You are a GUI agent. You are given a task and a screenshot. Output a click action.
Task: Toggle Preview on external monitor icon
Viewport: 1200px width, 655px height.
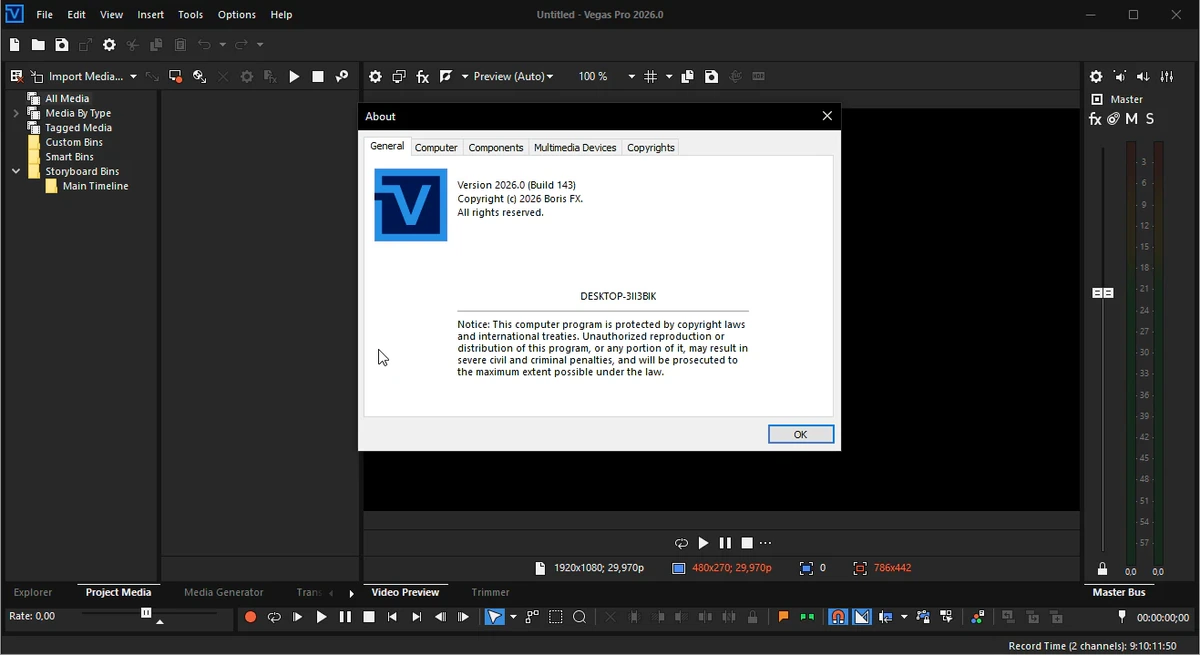(399, 77)
